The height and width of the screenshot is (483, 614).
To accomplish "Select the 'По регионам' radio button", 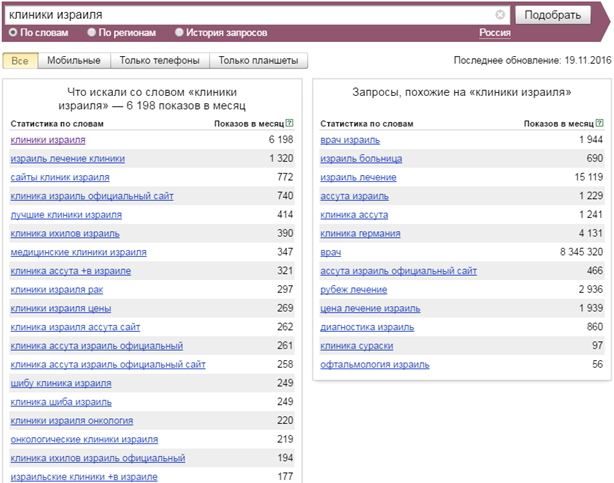I will (91, 32).
